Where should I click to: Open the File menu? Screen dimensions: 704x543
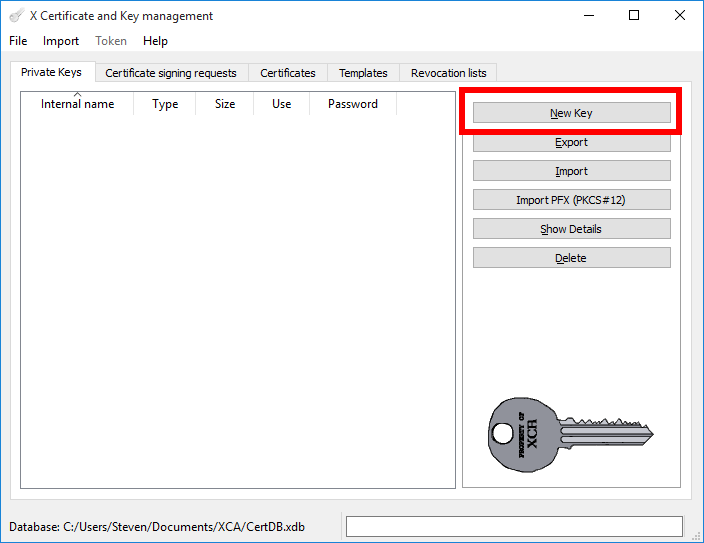coord(18,41)
